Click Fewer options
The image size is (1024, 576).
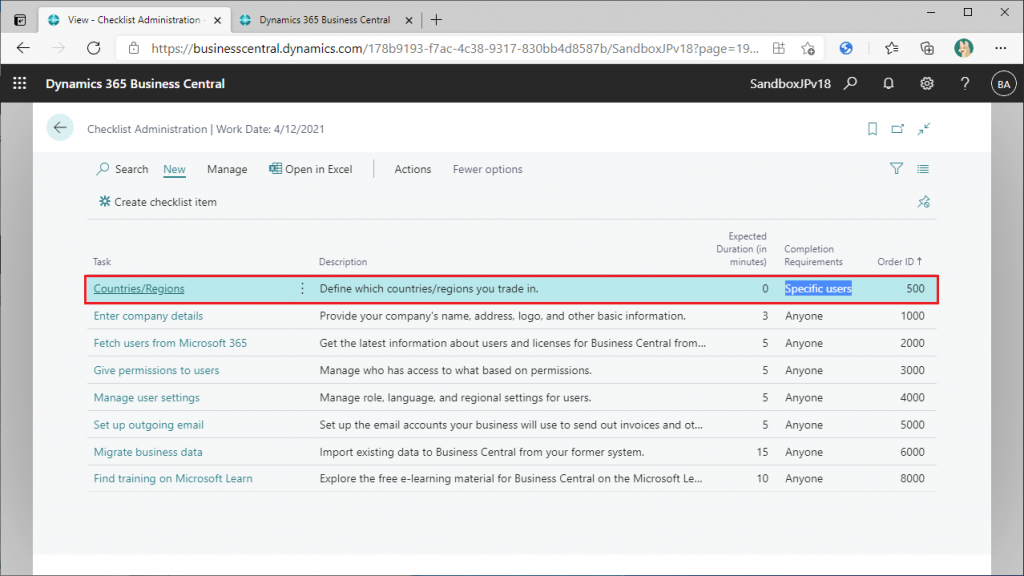point(488,169)
